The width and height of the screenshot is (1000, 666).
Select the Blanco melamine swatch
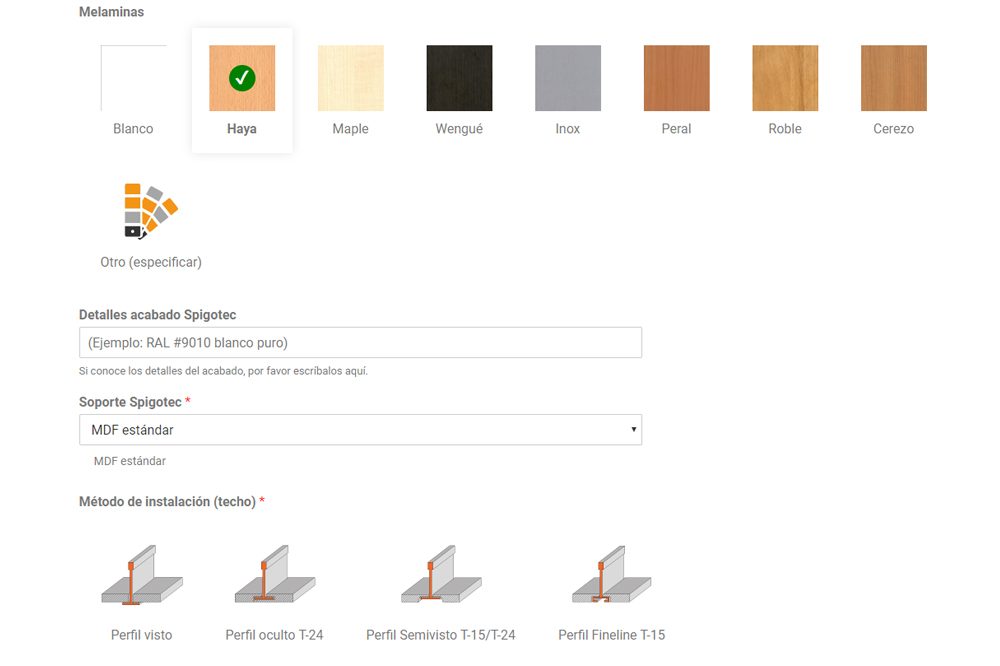[133, 78]
